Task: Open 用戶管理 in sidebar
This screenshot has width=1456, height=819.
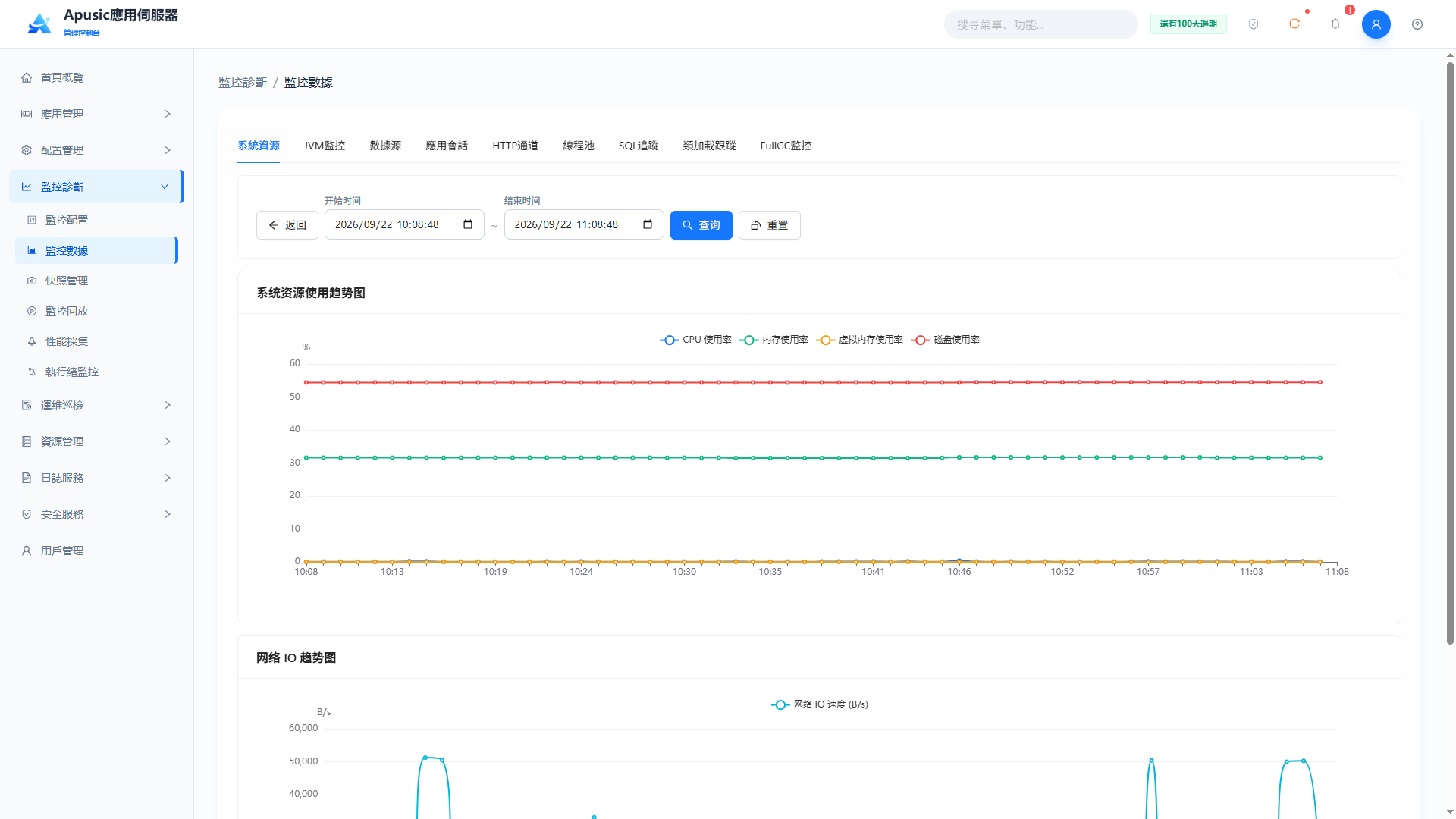Action: [x=97, y=551]
